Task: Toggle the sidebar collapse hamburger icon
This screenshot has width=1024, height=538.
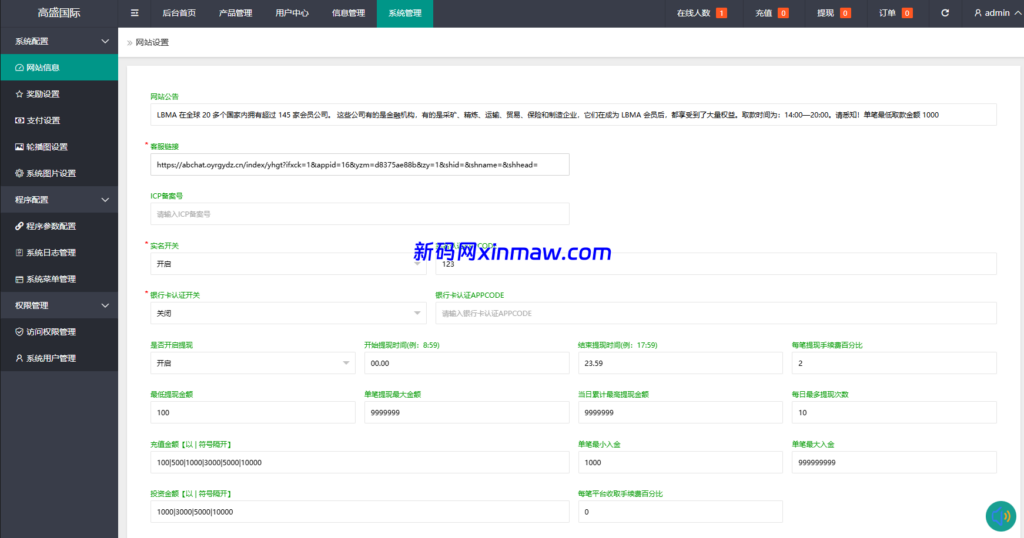Action: click(x=135, y=13)
